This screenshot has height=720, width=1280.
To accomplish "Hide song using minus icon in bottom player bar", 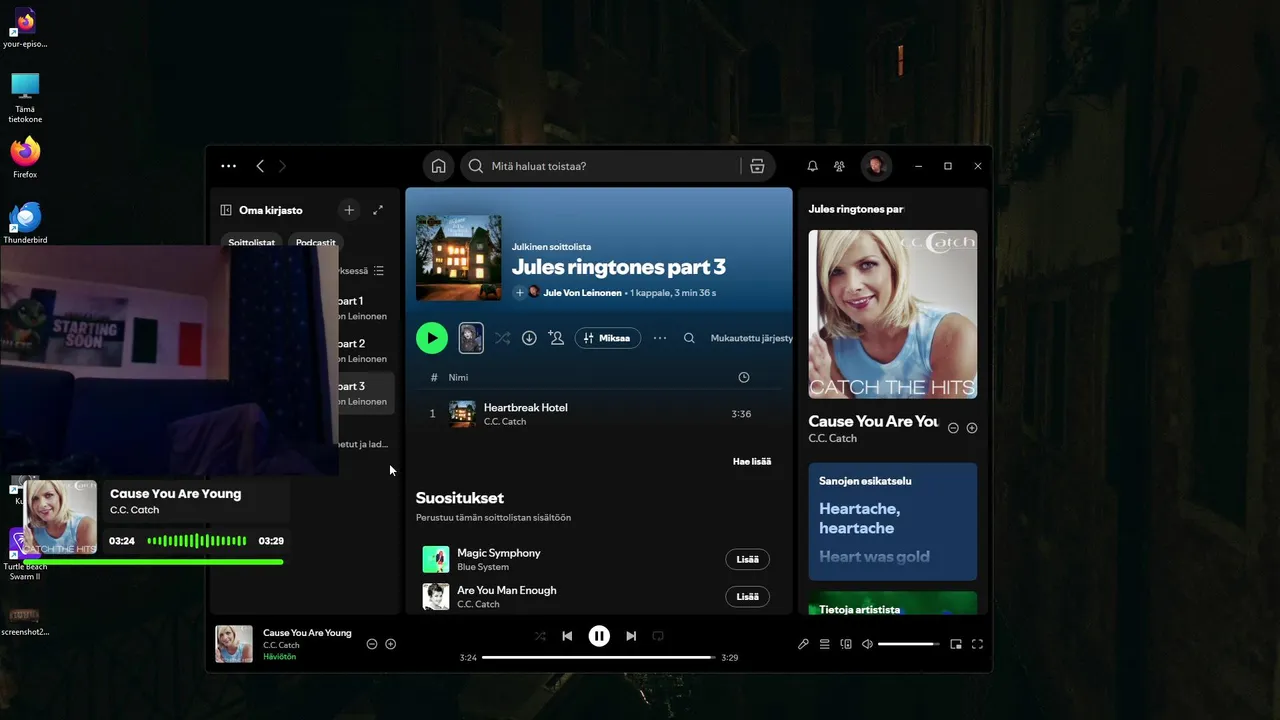I will (372, 644).
